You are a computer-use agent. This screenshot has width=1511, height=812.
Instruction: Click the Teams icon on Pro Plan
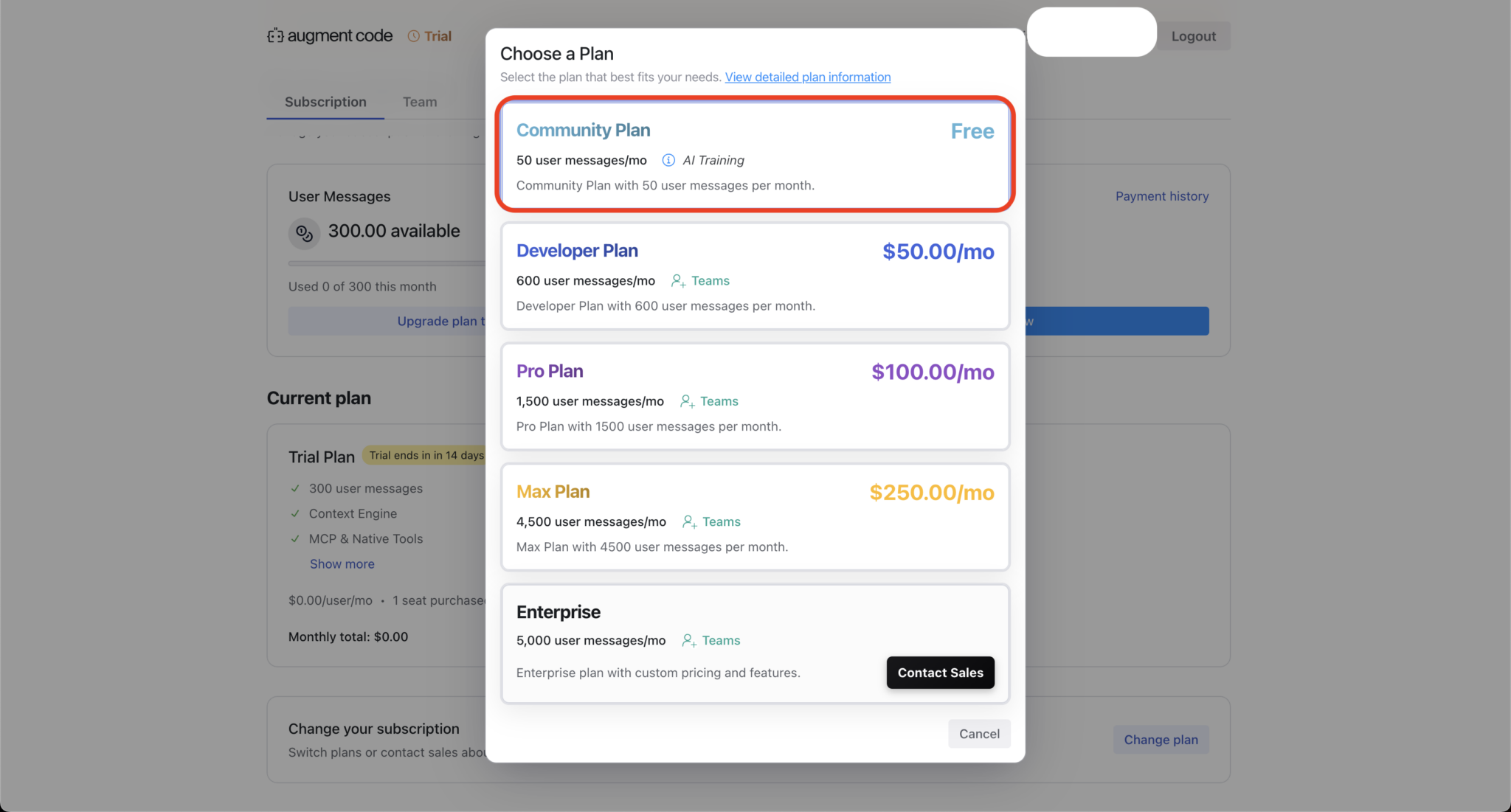[687, 401]
